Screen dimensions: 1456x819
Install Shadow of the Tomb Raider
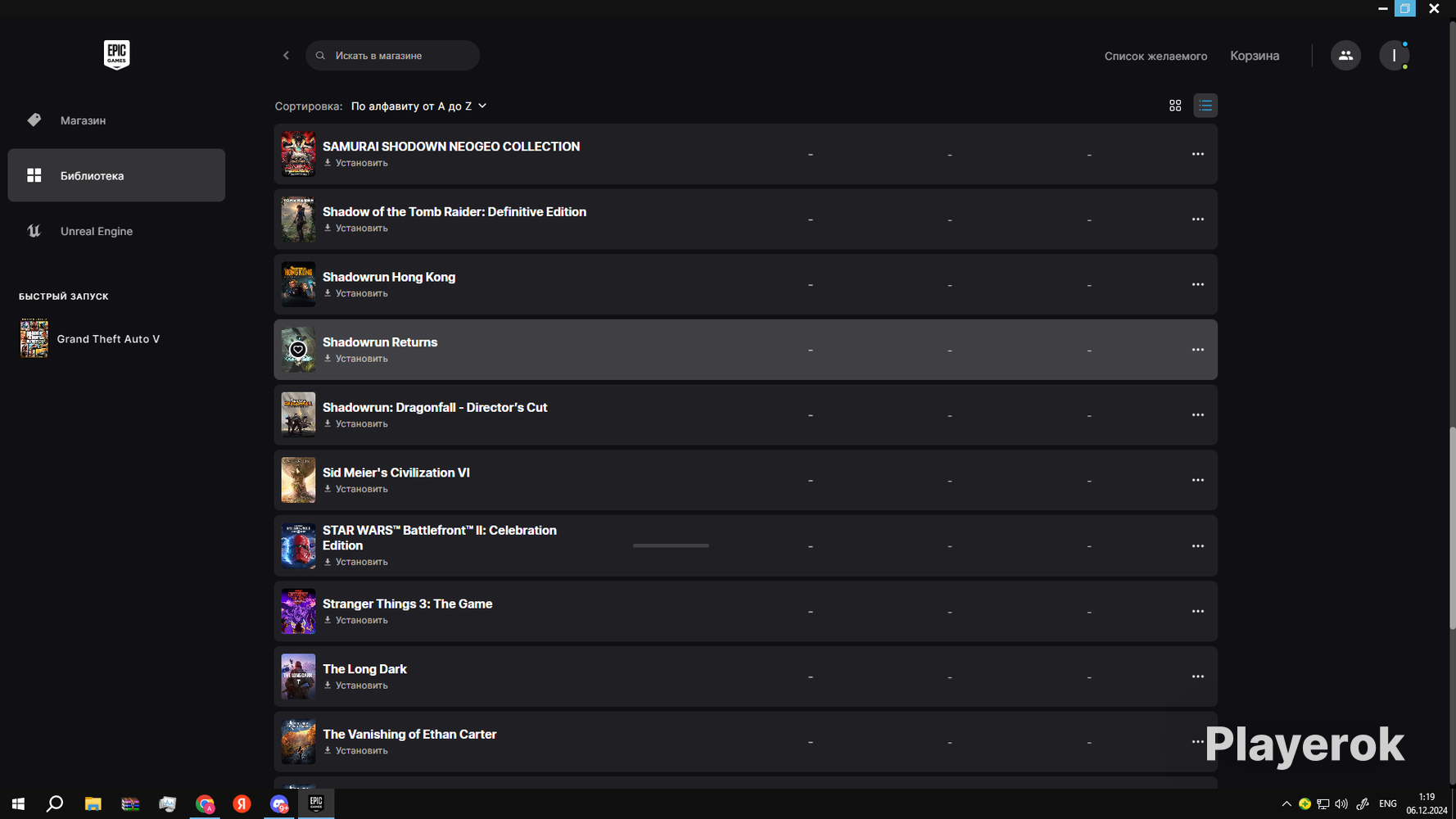[x=356, y=229]
